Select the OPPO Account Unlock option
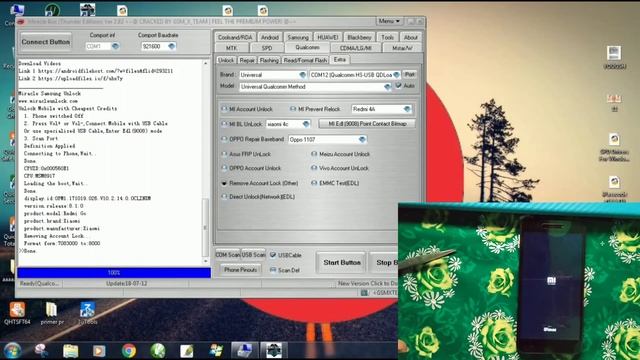Screen dimensions: 640x360 [251, 168]
